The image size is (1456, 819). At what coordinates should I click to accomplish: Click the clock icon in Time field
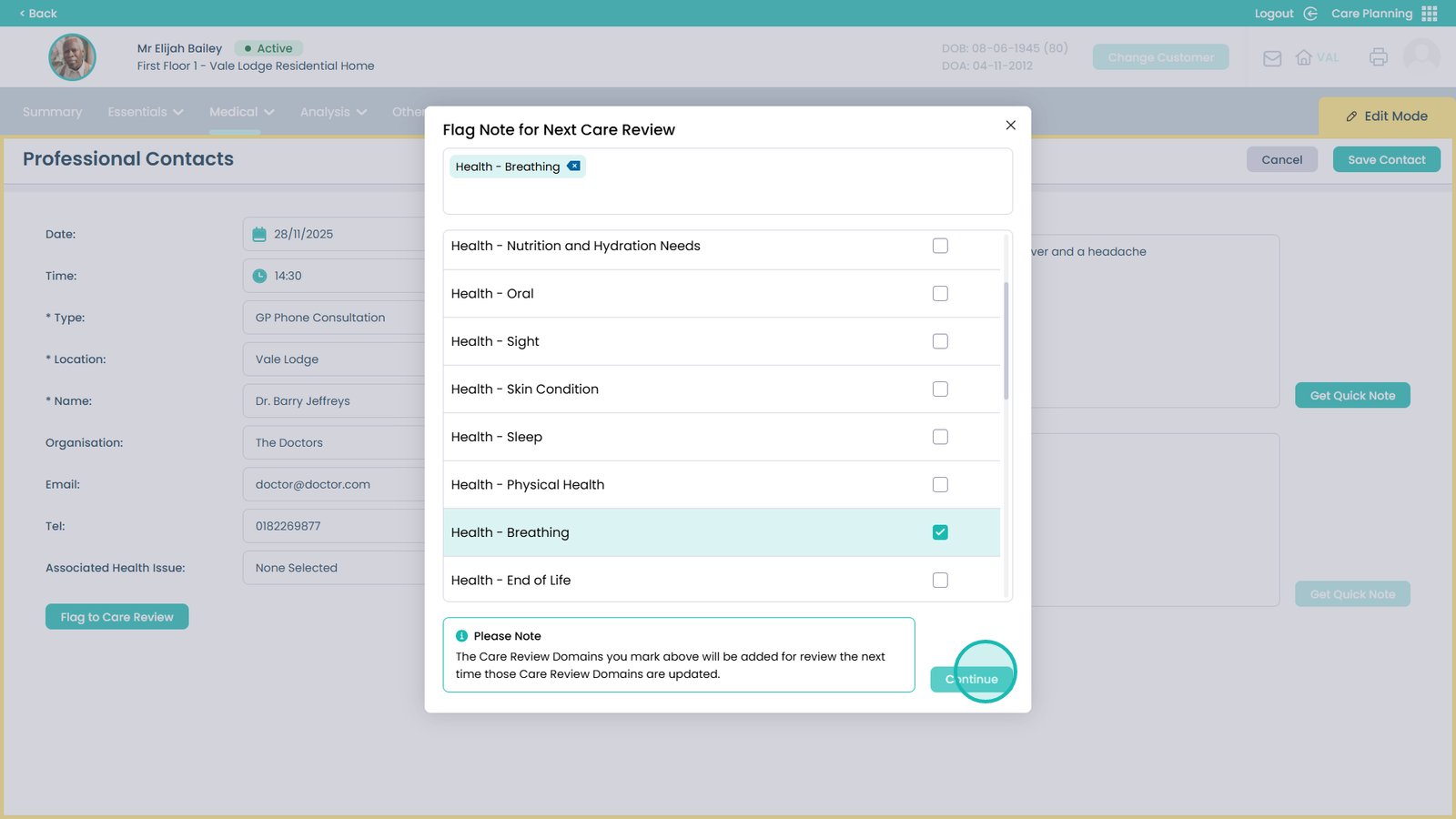tap(259, 276)
